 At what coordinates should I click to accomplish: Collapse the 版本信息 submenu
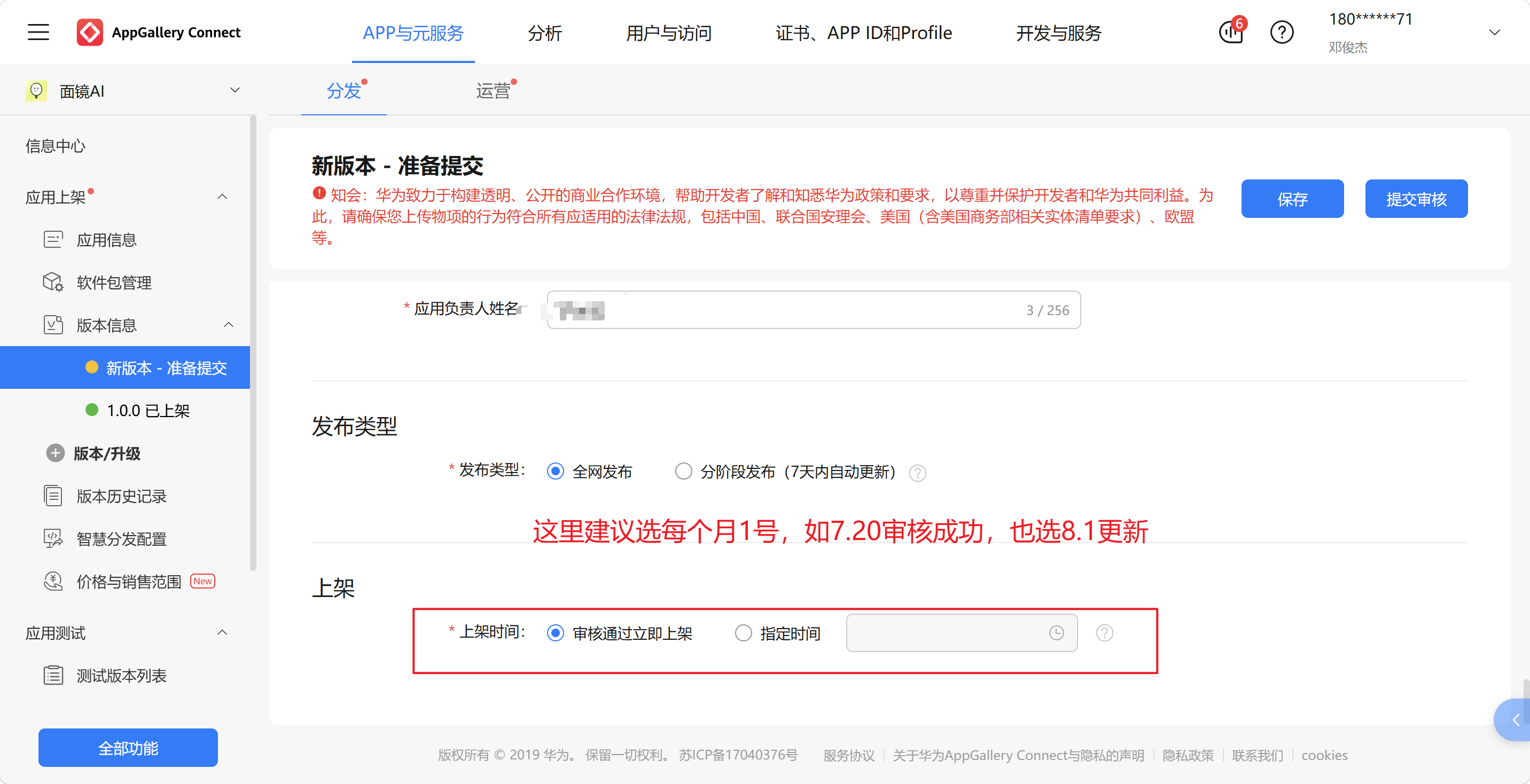[x=229, y=325]
